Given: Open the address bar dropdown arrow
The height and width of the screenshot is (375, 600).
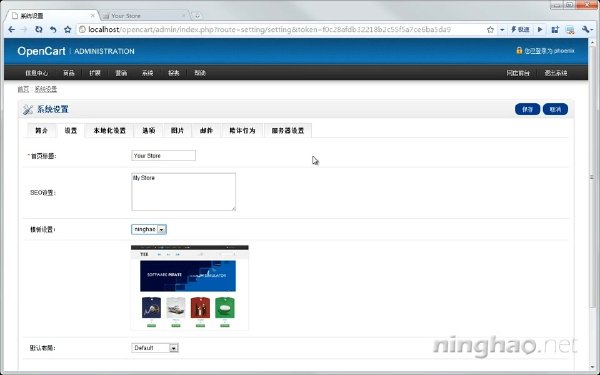Looking at the screenshot, I should click(x=502, y=29).
